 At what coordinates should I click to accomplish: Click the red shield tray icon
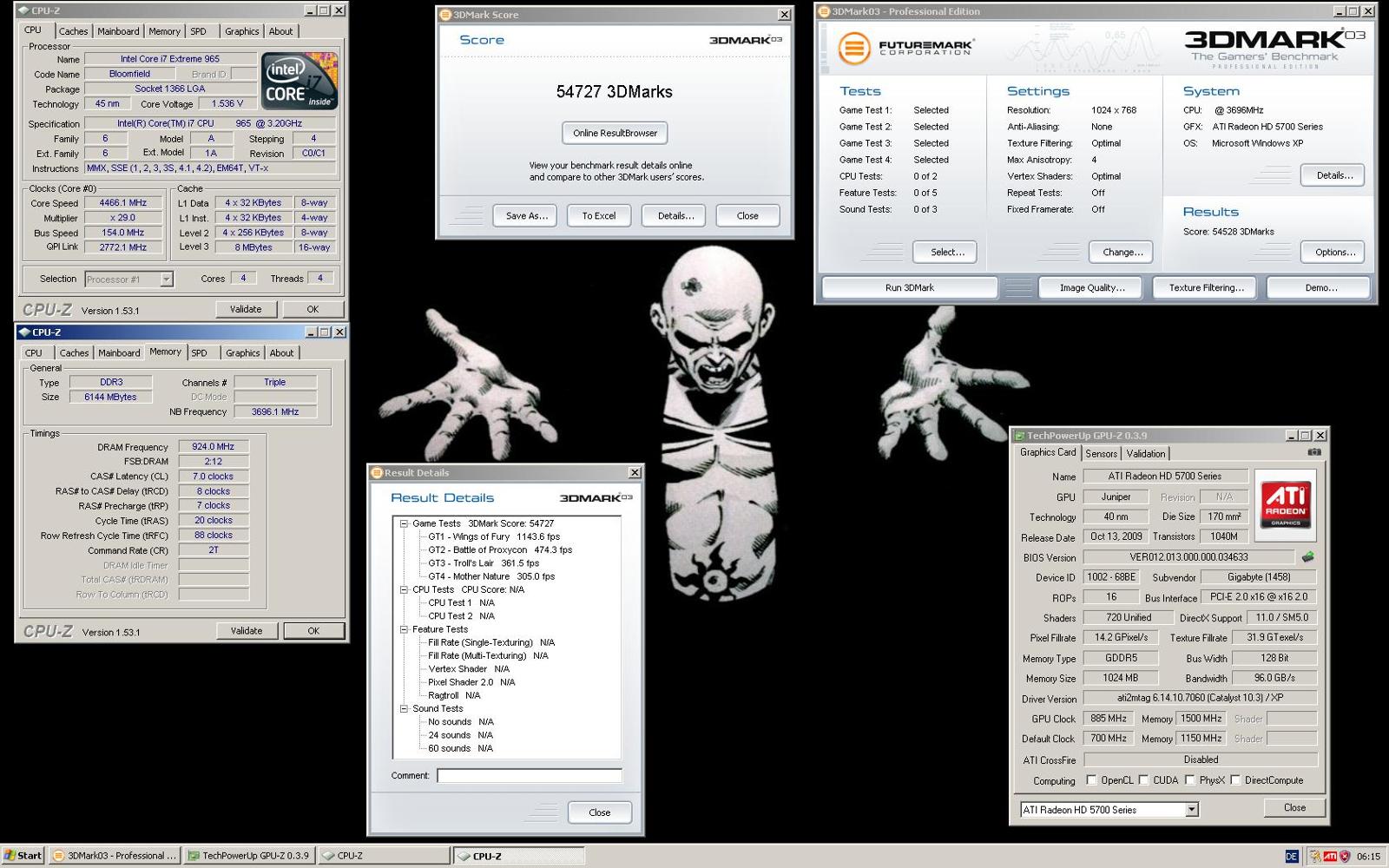pyautogui.click(x=1345, y=856)
